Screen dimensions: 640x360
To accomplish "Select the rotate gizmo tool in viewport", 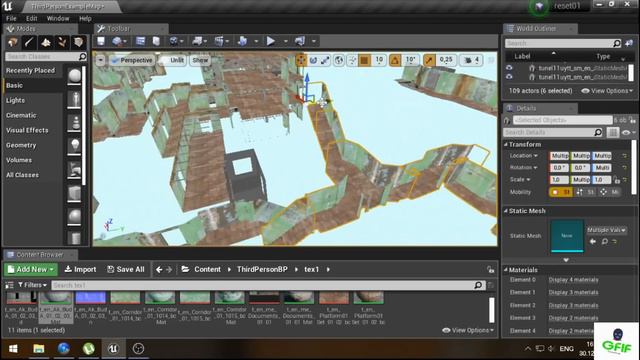I will coord(313,60).
